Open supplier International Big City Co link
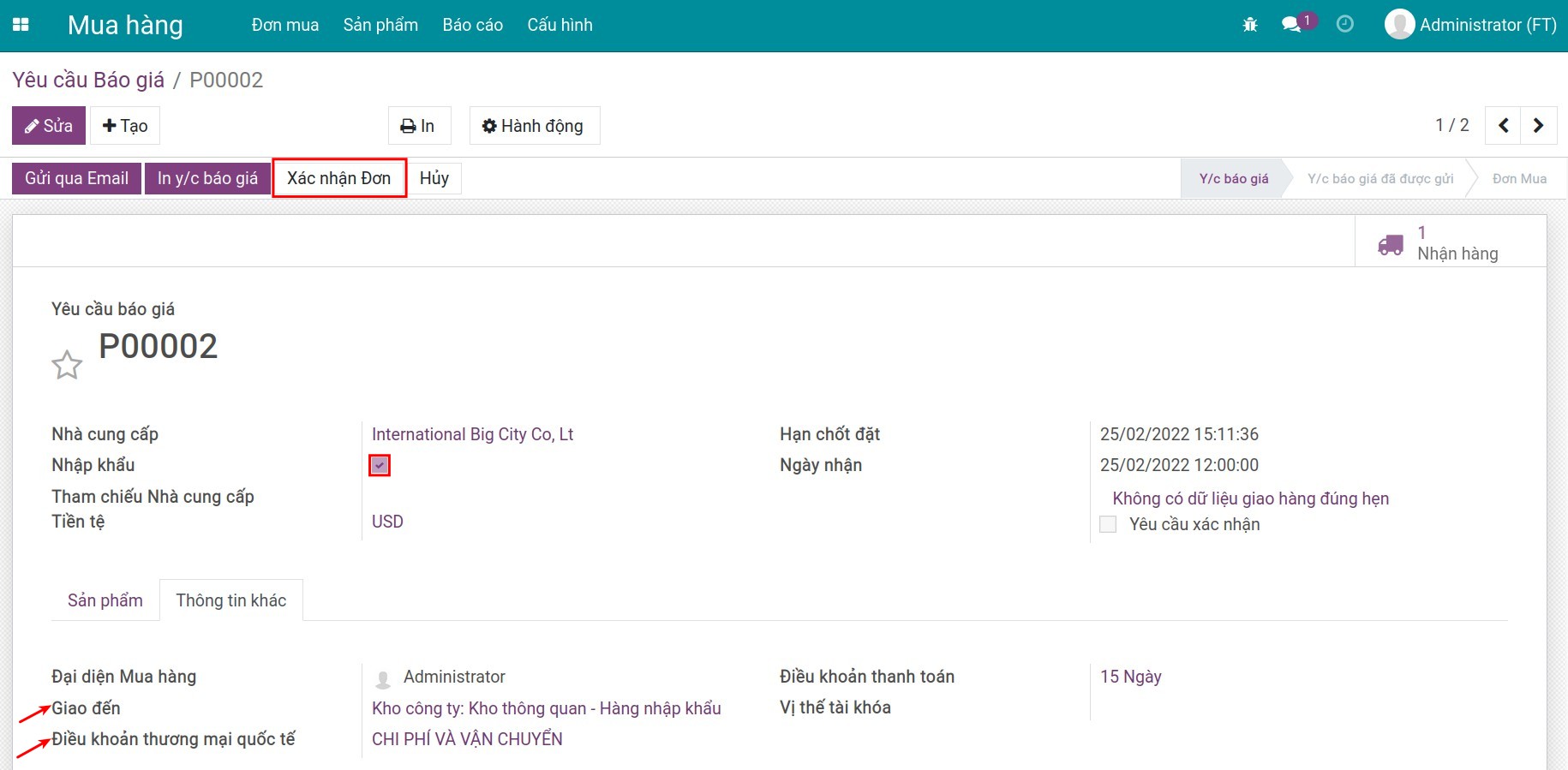This screenshot has height=770, width=1568. point(472,434)
